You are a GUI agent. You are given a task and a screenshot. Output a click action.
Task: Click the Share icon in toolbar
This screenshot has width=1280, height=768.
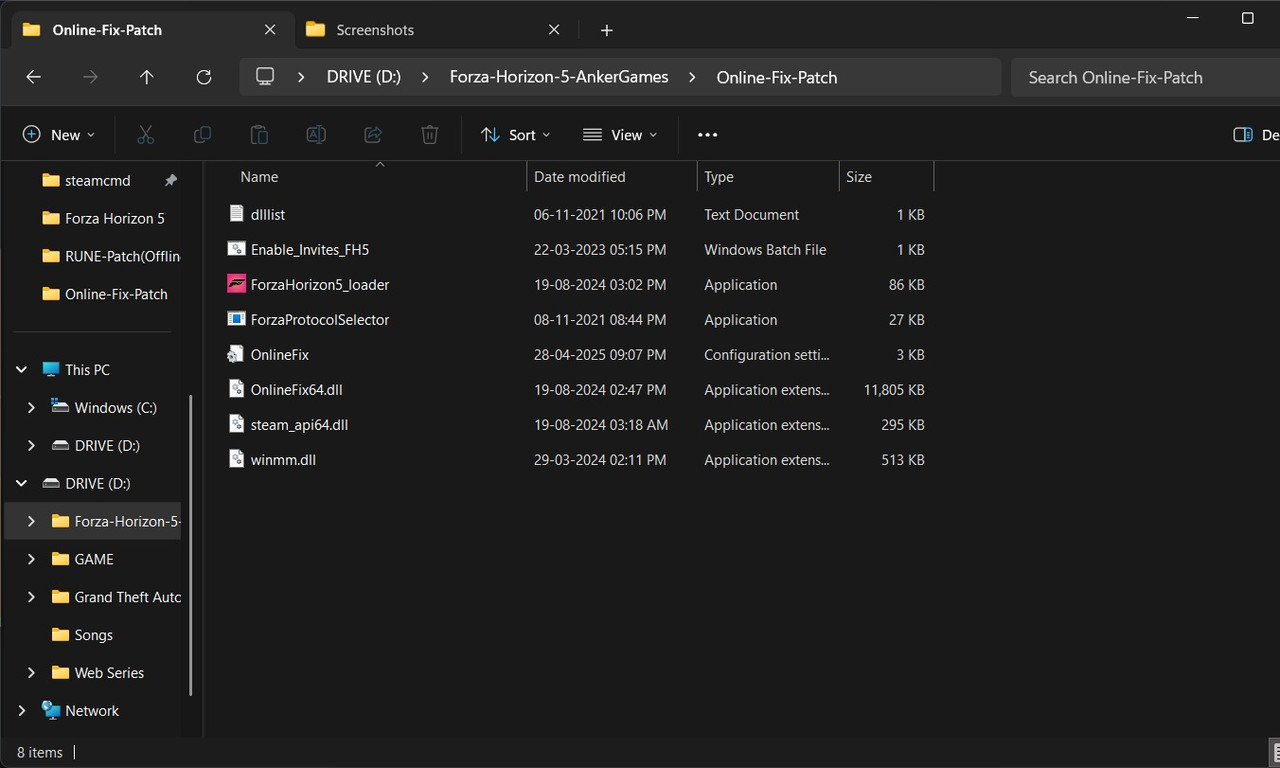click(x=373, y=135)
